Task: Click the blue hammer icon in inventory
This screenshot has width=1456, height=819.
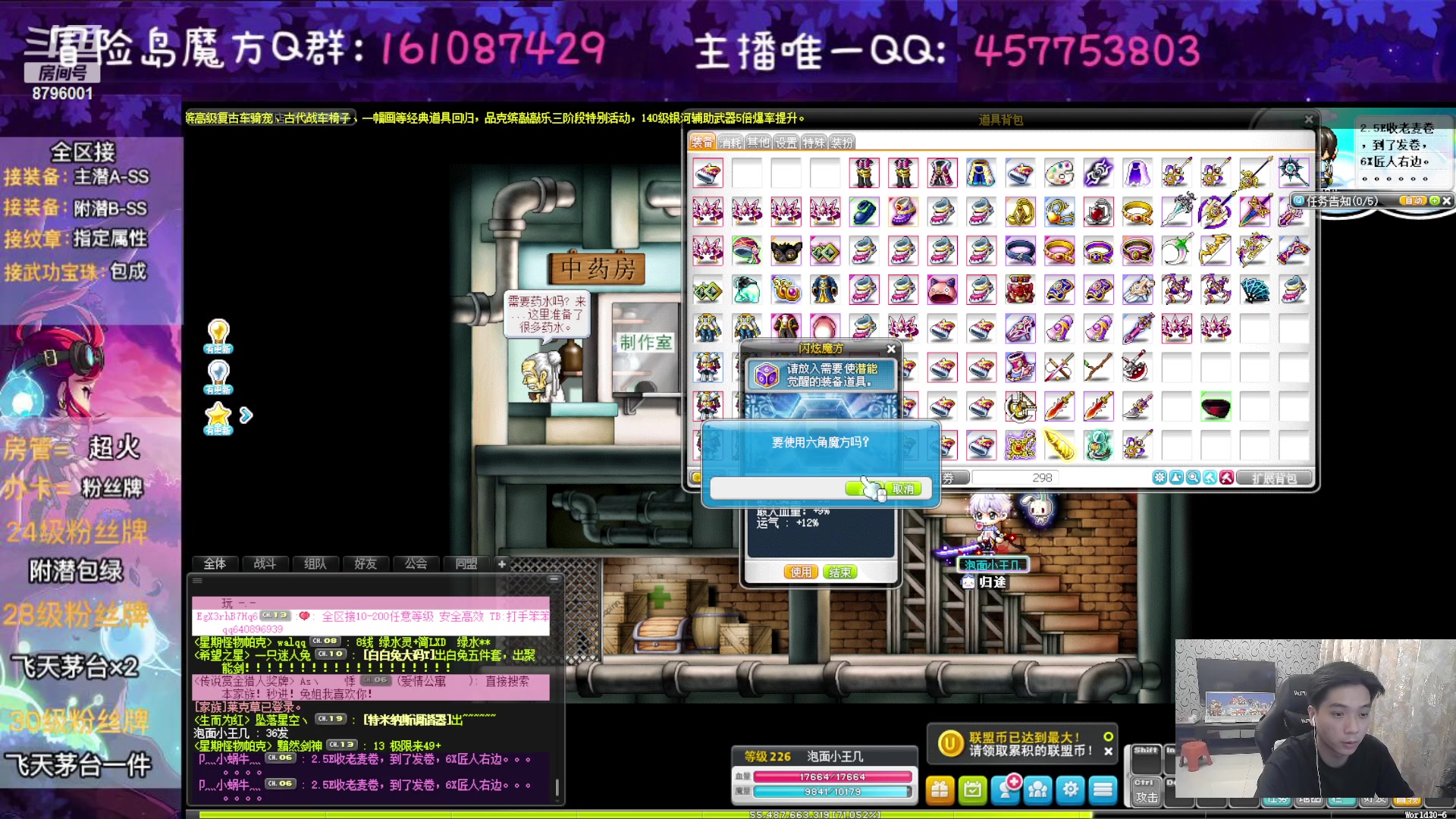Action: click(1210, 478)
